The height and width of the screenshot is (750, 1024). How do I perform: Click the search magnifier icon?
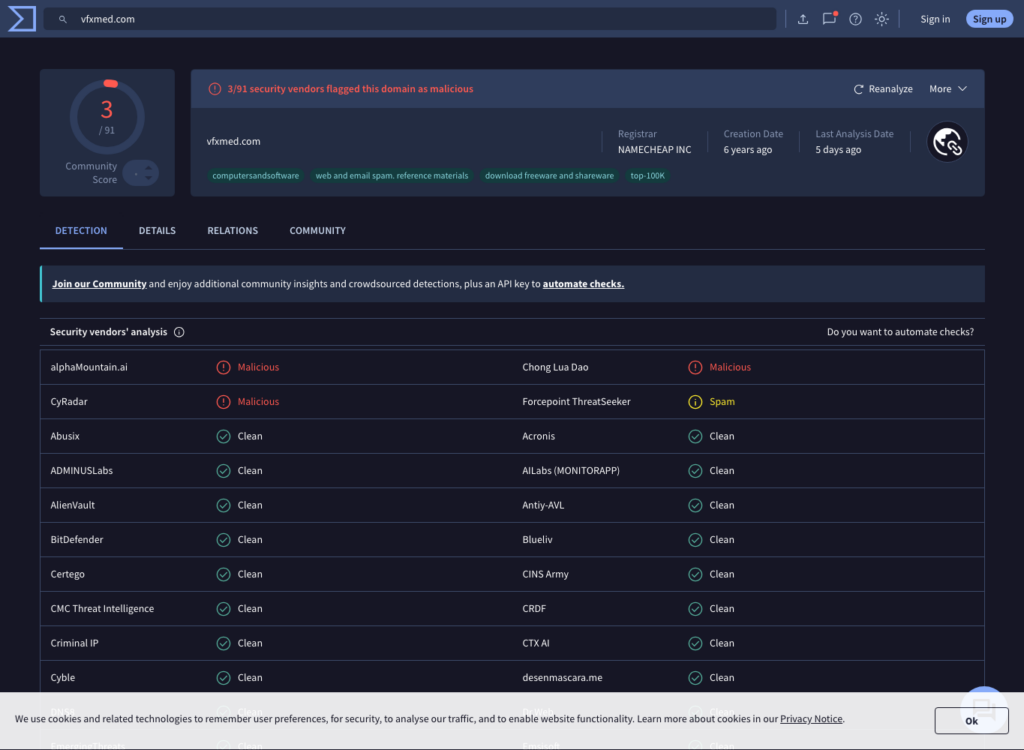[63, 19]
